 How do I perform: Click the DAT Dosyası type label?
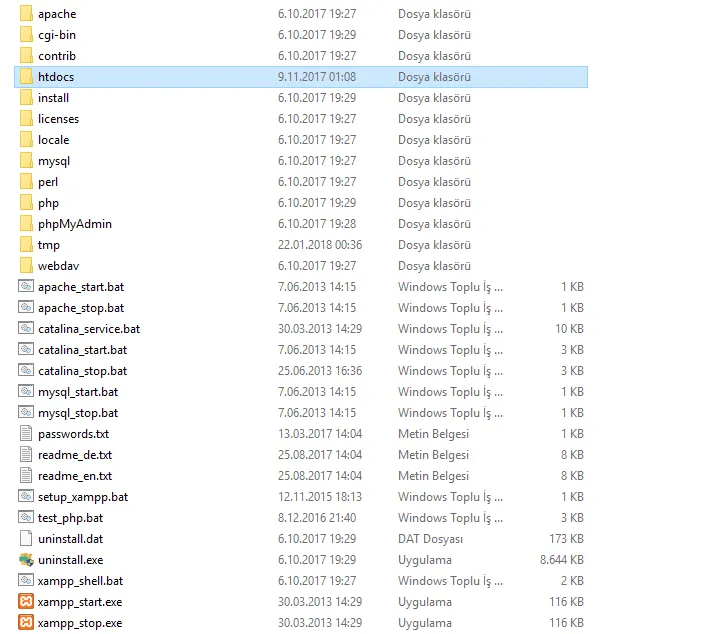pos(431,539)
